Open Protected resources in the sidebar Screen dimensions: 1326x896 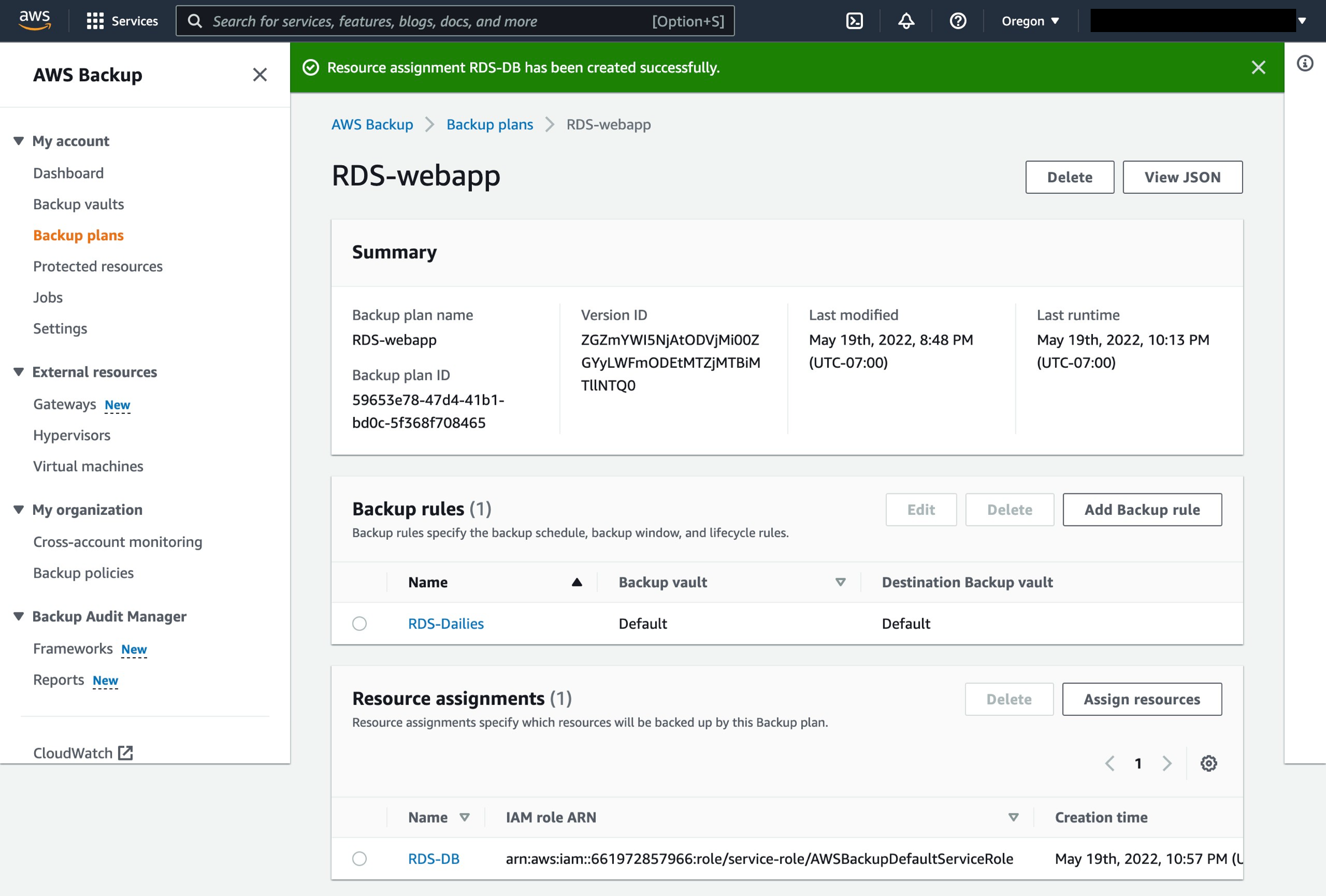pos(98,266)
